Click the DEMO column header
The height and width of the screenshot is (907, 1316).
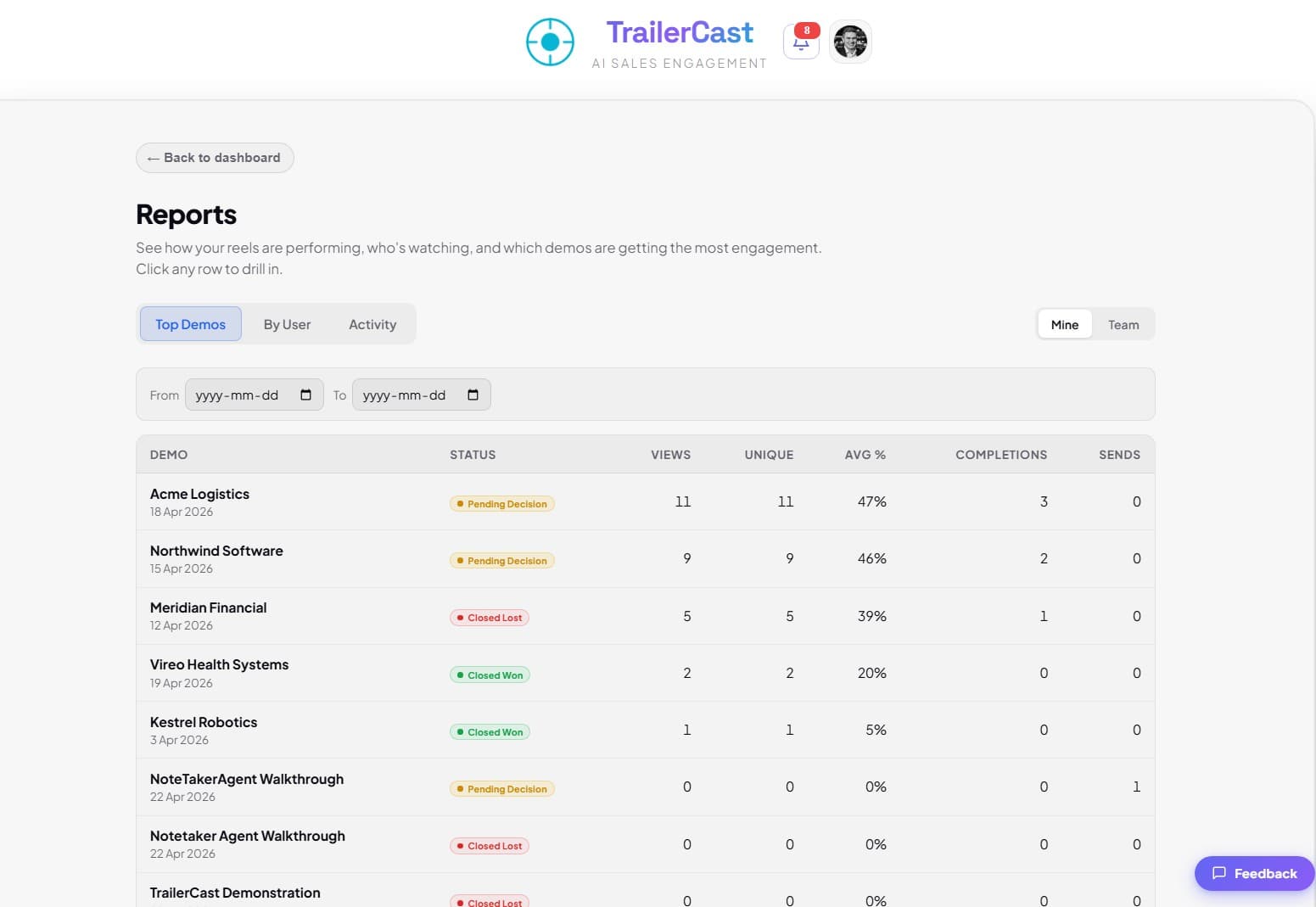pyautogui.click(x=169, y=455)
